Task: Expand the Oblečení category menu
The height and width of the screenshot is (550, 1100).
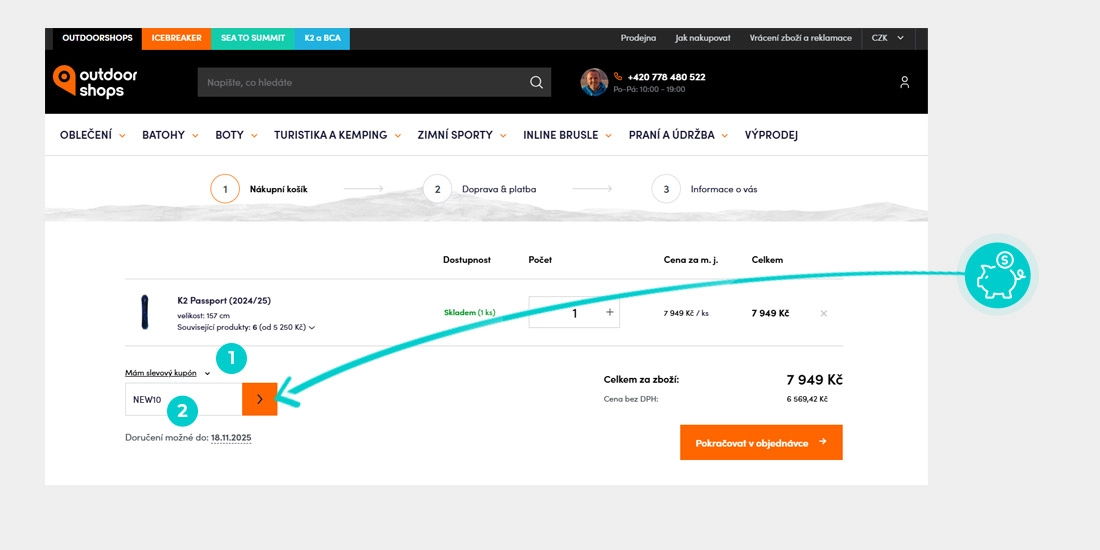Action: coord(92,135)
